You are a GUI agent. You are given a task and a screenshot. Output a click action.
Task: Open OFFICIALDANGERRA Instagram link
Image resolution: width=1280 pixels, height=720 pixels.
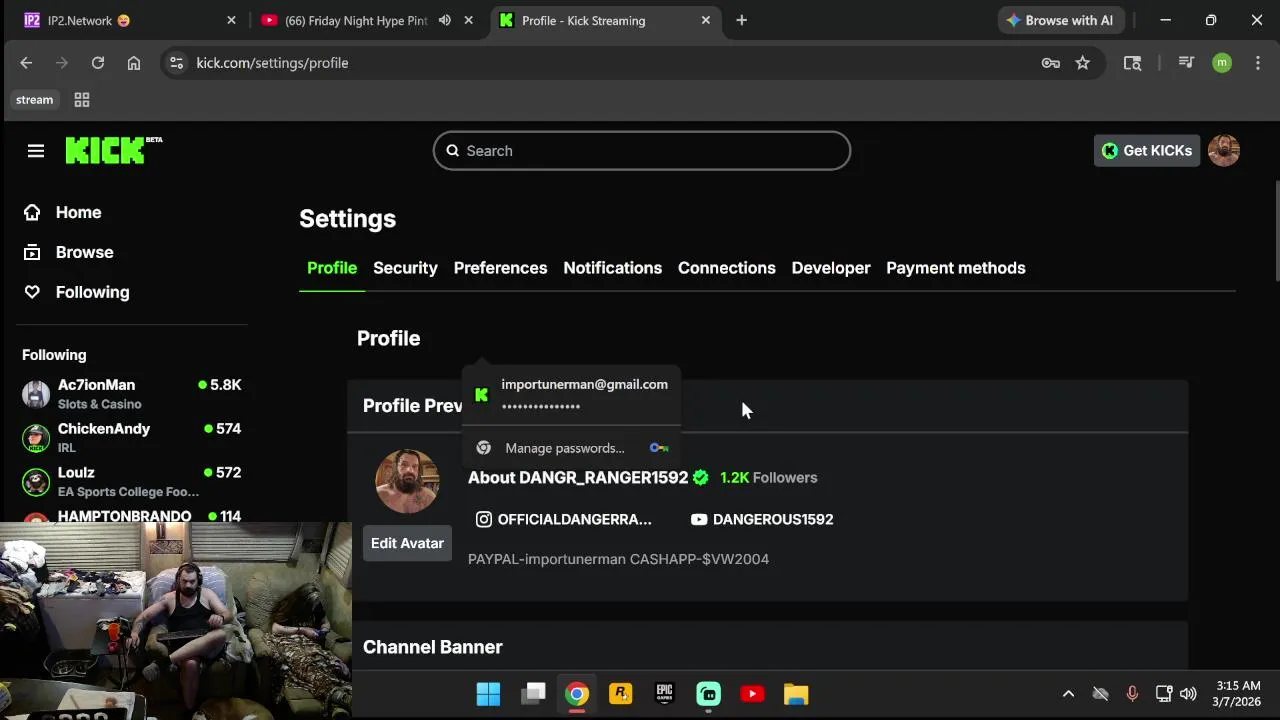pos(564,519)
